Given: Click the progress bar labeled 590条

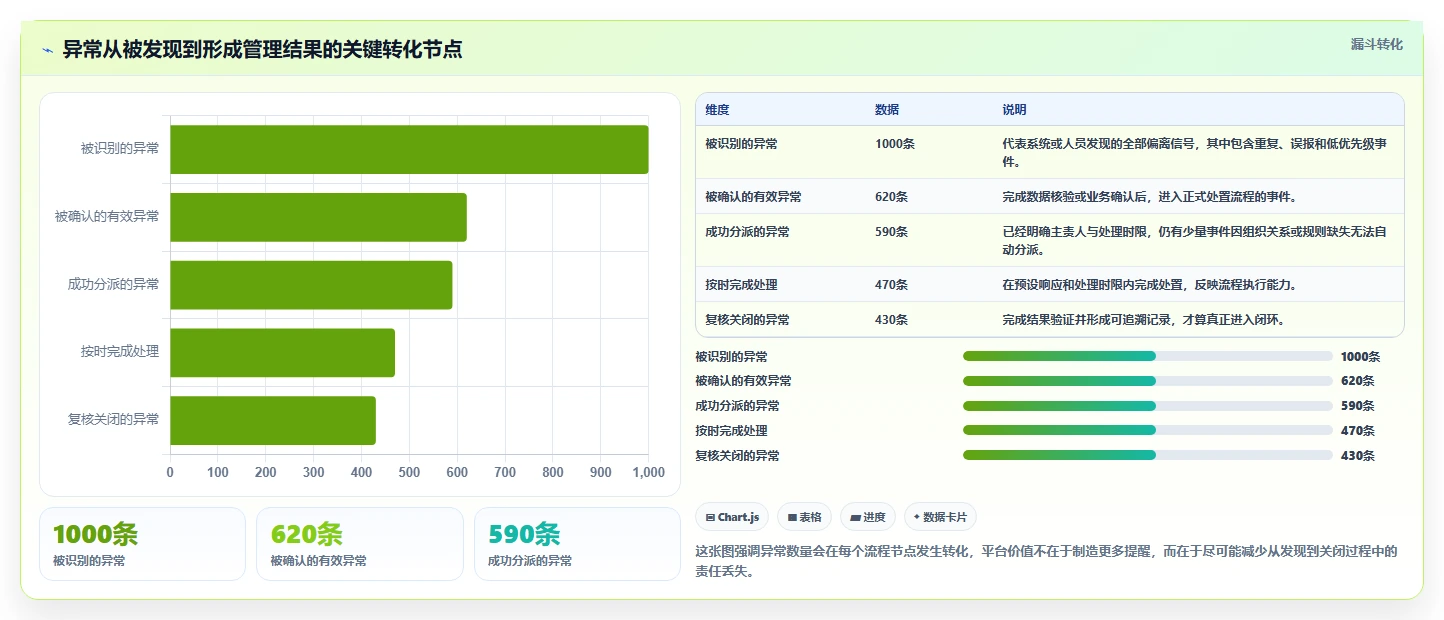Looking at the screenshot, I should coord(1147,406).
